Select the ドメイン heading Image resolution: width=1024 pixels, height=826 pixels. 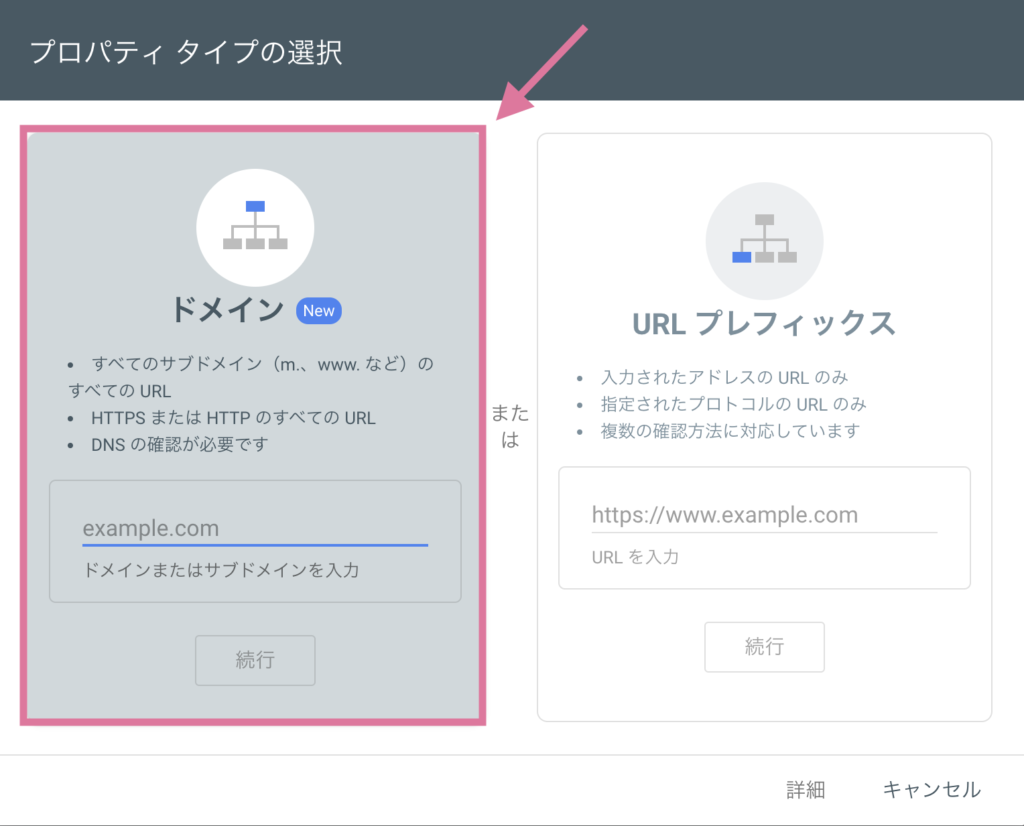pos(227,310)
